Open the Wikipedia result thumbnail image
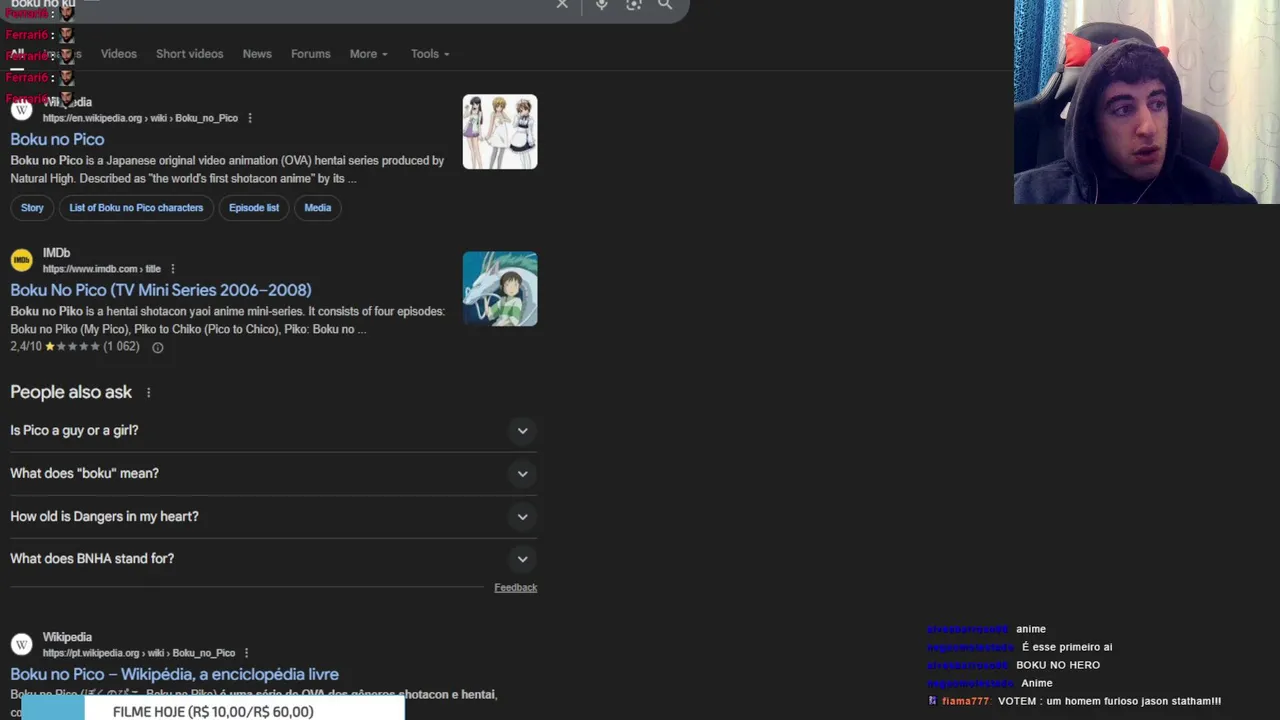Image resolution: width=1280 pixels, height=720 pixels. coord(500,132)
